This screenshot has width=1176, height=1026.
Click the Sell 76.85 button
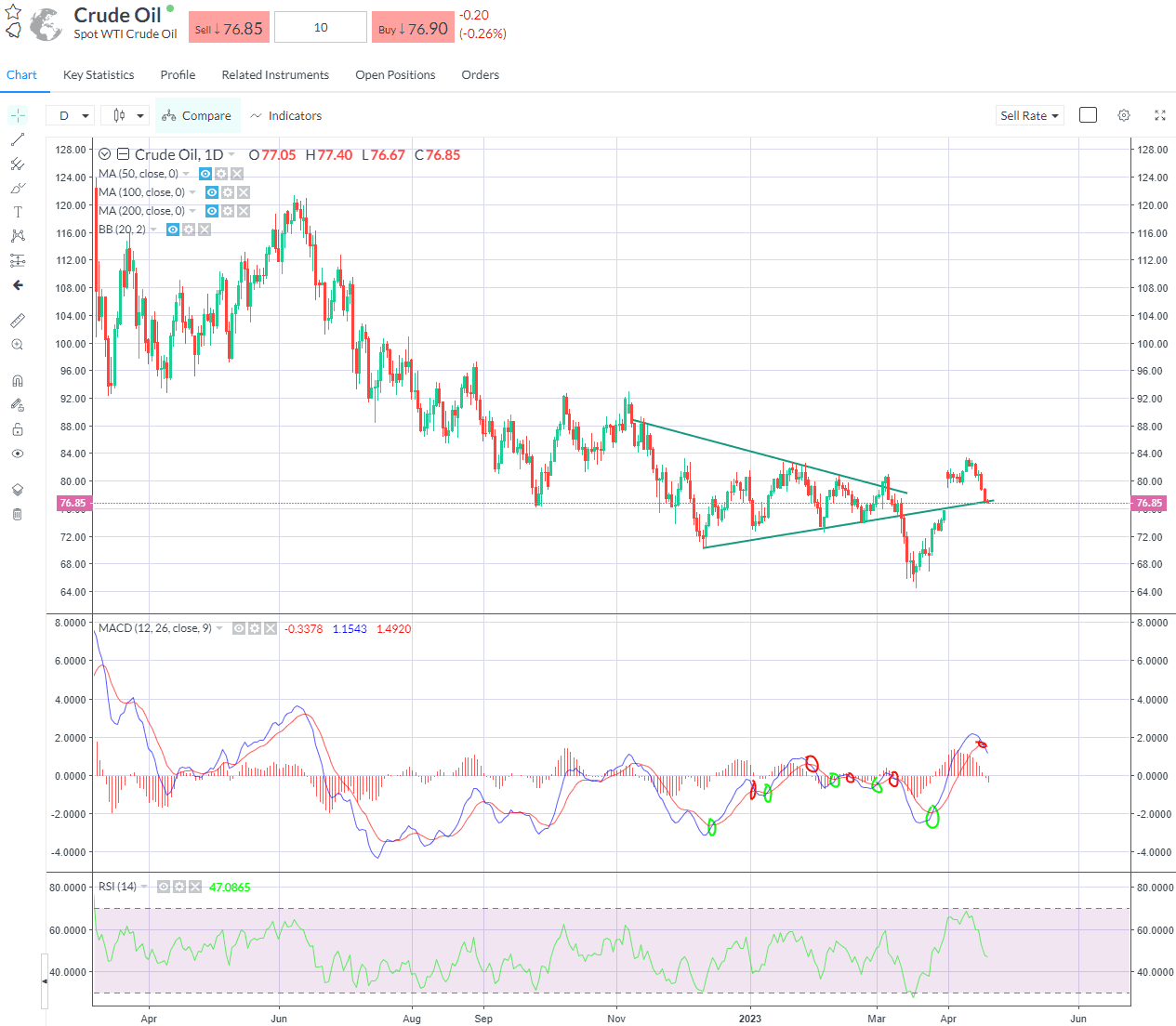click(x=229, y=28)
